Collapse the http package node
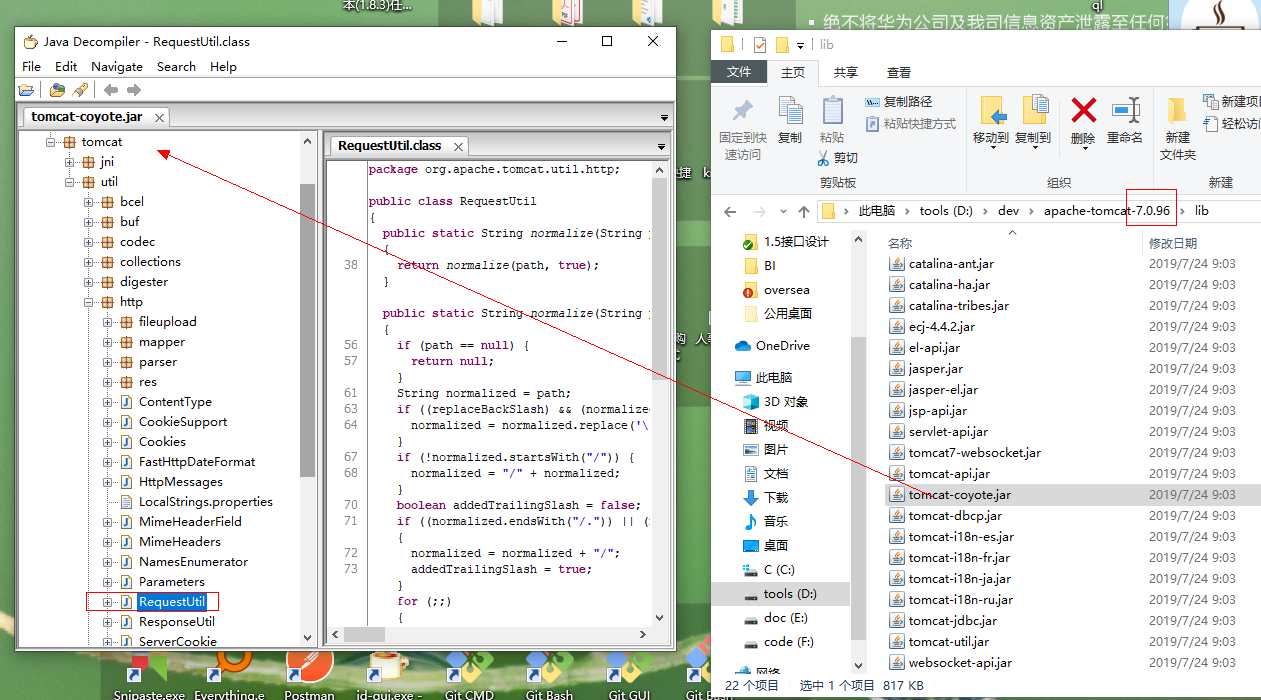Screen dimensions: 1261x700 click(89, 302)
